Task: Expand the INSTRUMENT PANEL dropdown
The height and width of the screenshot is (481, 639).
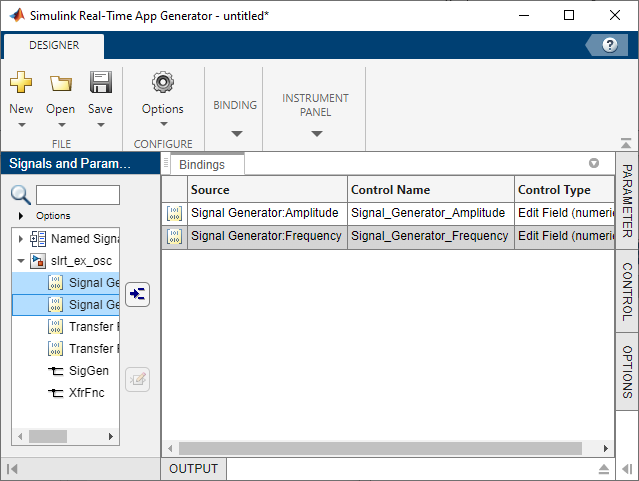Action: point(315,133)
